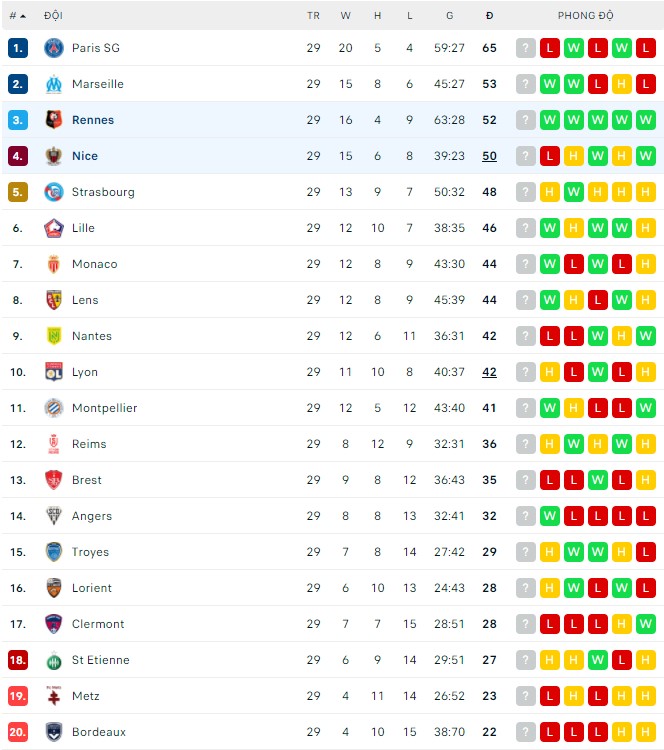The image size is (664, 750).
Task: Click the ĐỘI team column header
Action: coord(53,15)
